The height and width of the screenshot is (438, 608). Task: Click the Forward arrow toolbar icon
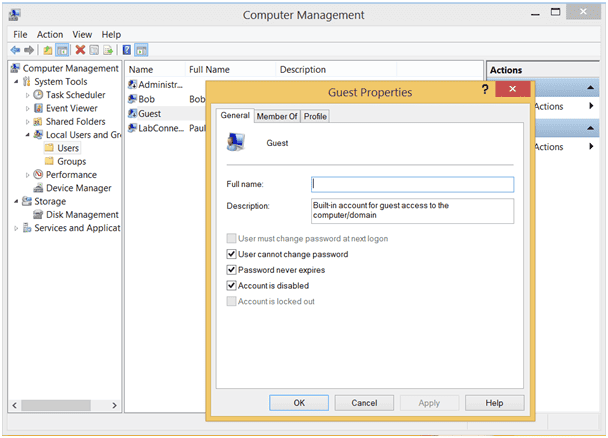click(x=29, y=50)
